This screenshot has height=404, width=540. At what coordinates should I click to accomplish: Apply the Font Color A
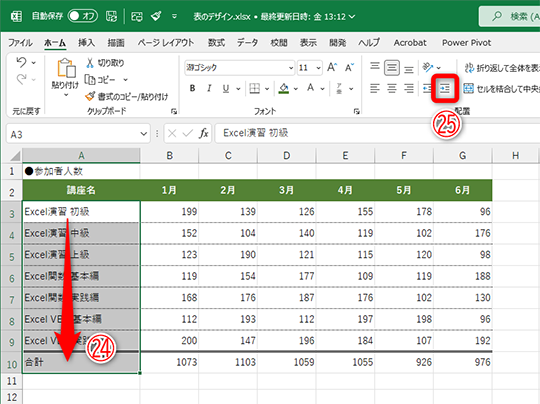[311, 88]
